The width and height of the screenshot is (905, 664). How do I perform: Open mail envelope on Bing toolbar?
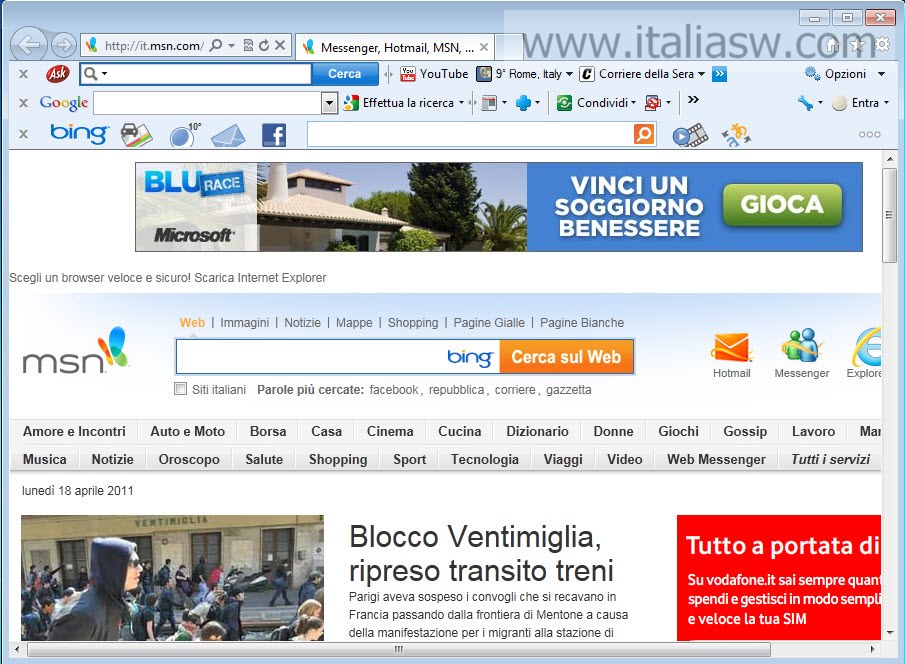point(228,135)
